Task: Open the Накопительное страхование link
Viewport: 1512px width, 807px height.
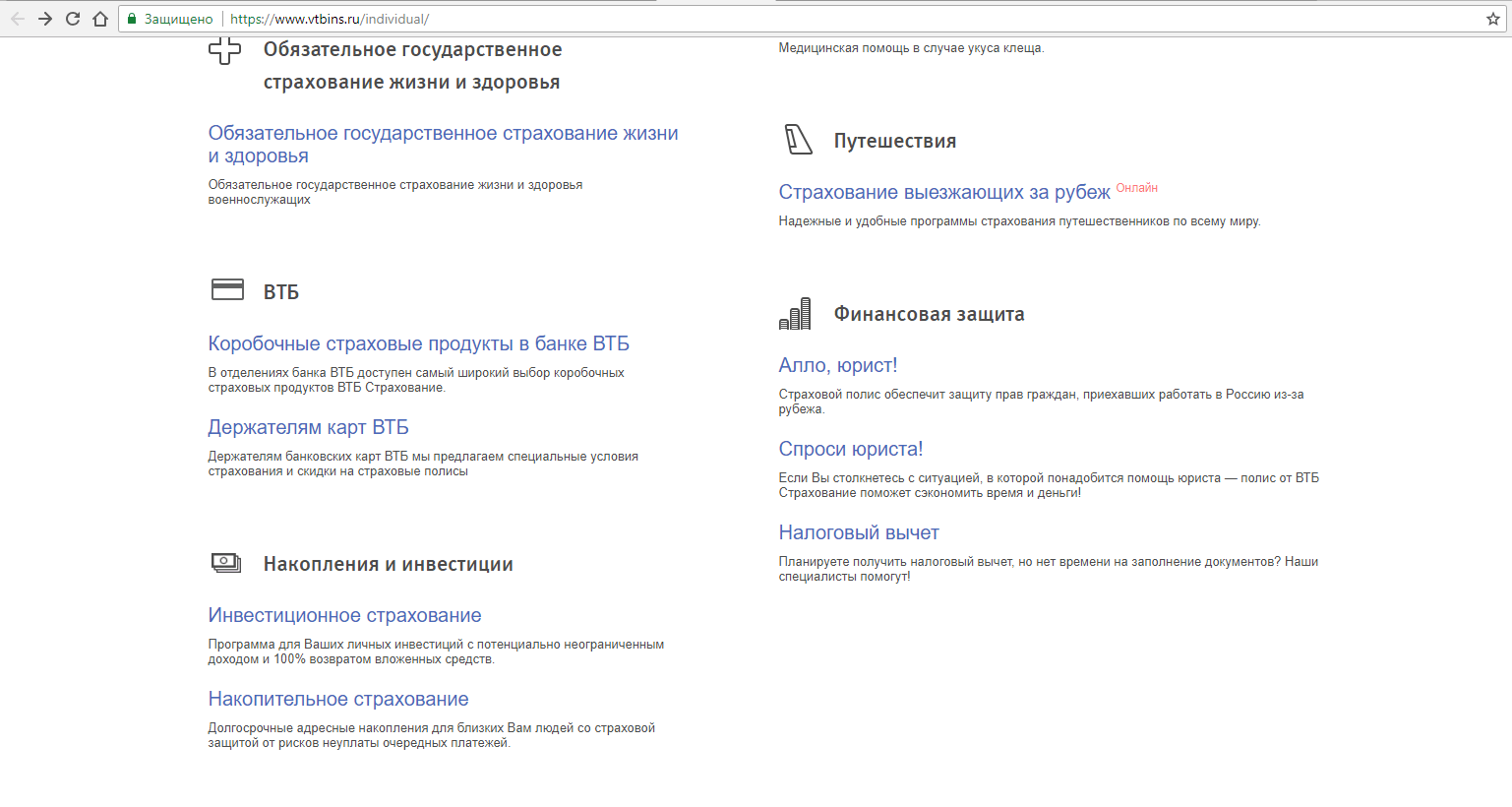Action: click(x=337, y=699)
